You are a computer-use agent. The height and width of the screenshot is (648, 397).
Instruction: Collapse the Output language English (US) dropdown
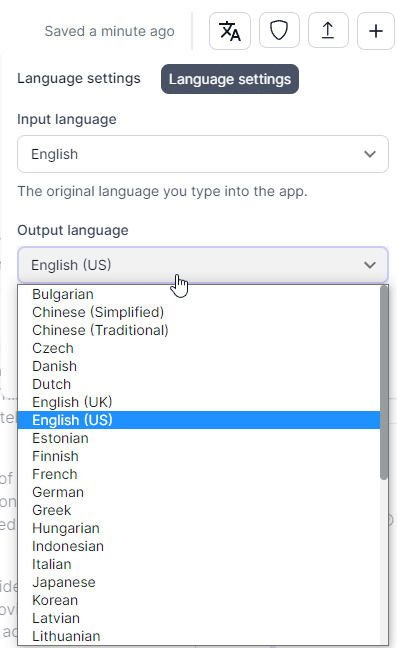203,265
